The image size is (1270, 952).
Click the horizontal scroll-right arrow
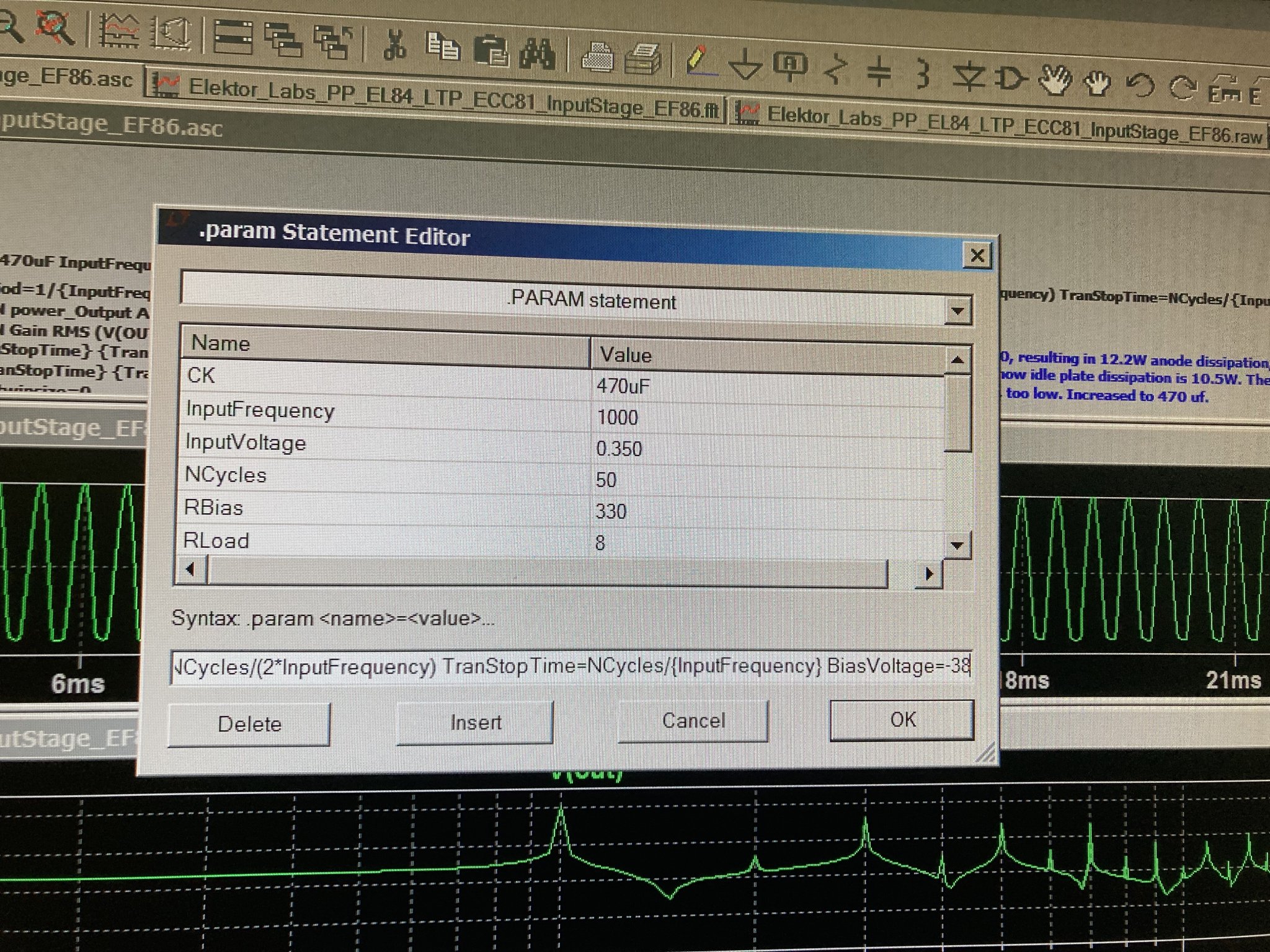(928, 574)
